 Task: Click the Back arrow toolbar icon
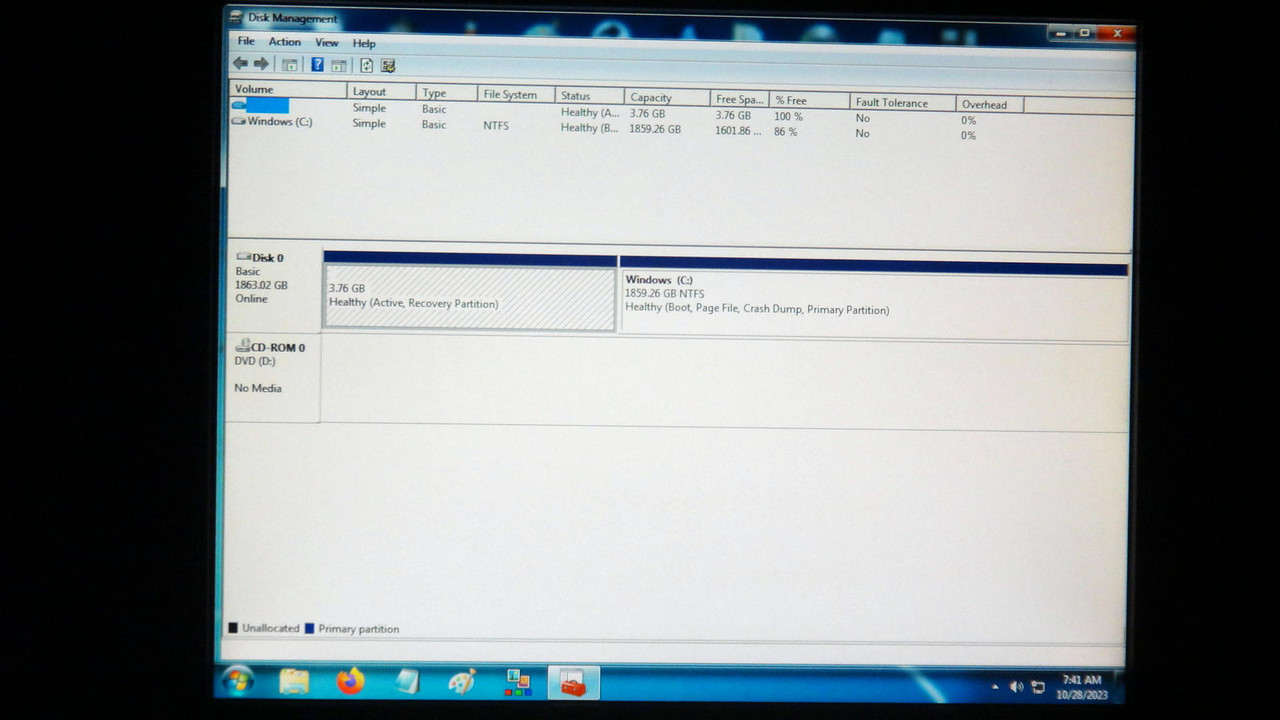[x=240, y=64]
